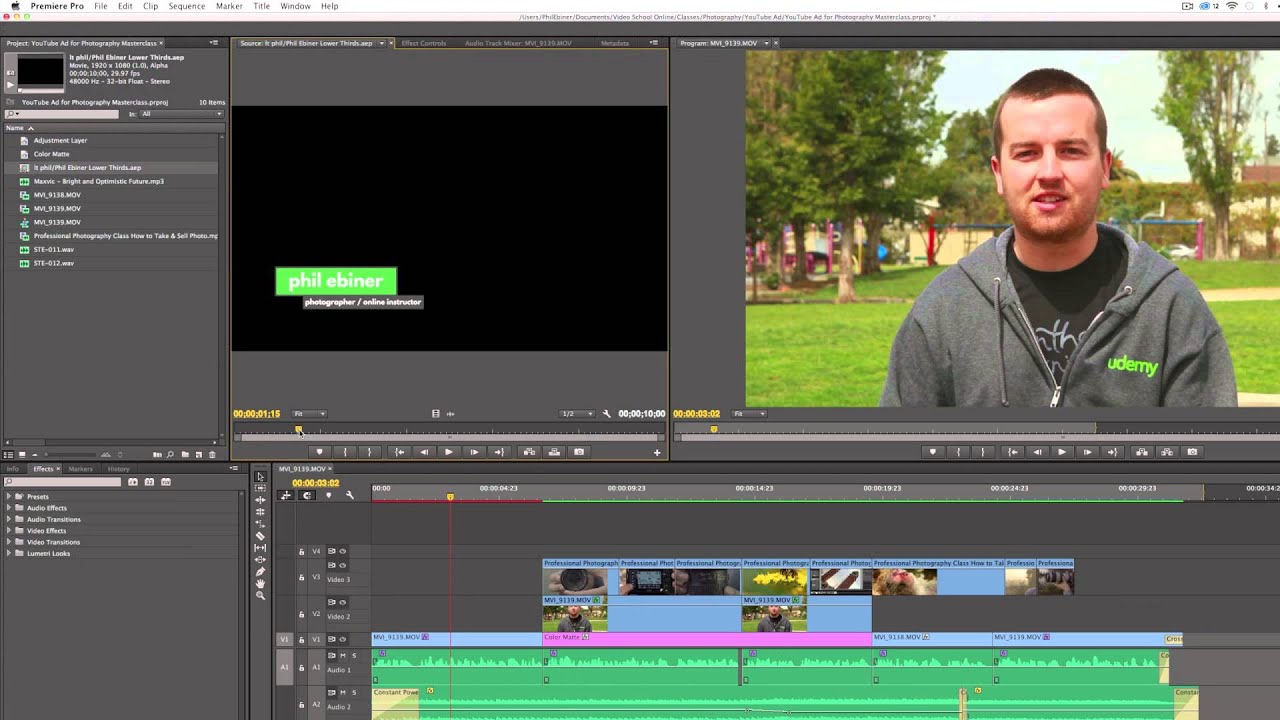Play the Program monitor sequence
The width and height of the screenshot is (1280, 720).
[x=1061, y=452]
